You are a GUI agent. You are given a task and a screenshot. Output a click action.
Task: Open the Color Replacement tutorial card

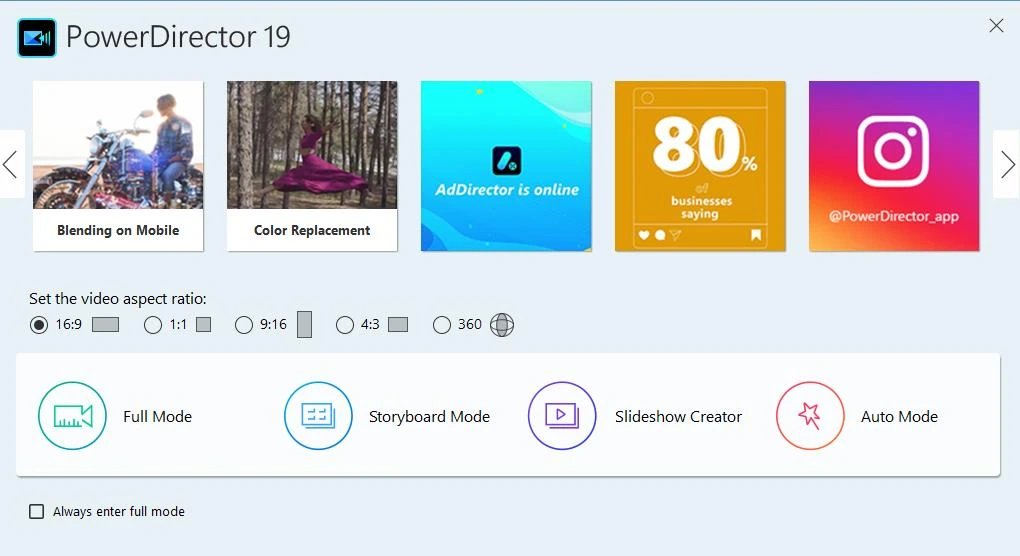coord(312,166)
